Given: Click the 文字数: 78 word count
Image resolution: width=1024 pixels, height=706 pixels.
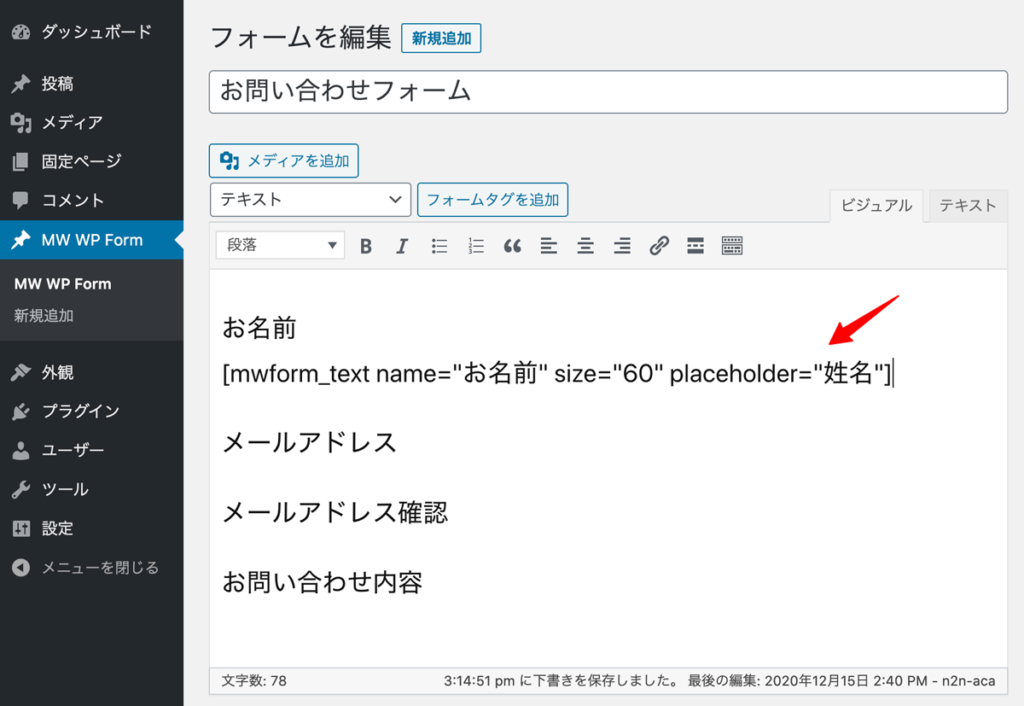Looking at the screenshot, I should tap(254, 681).
